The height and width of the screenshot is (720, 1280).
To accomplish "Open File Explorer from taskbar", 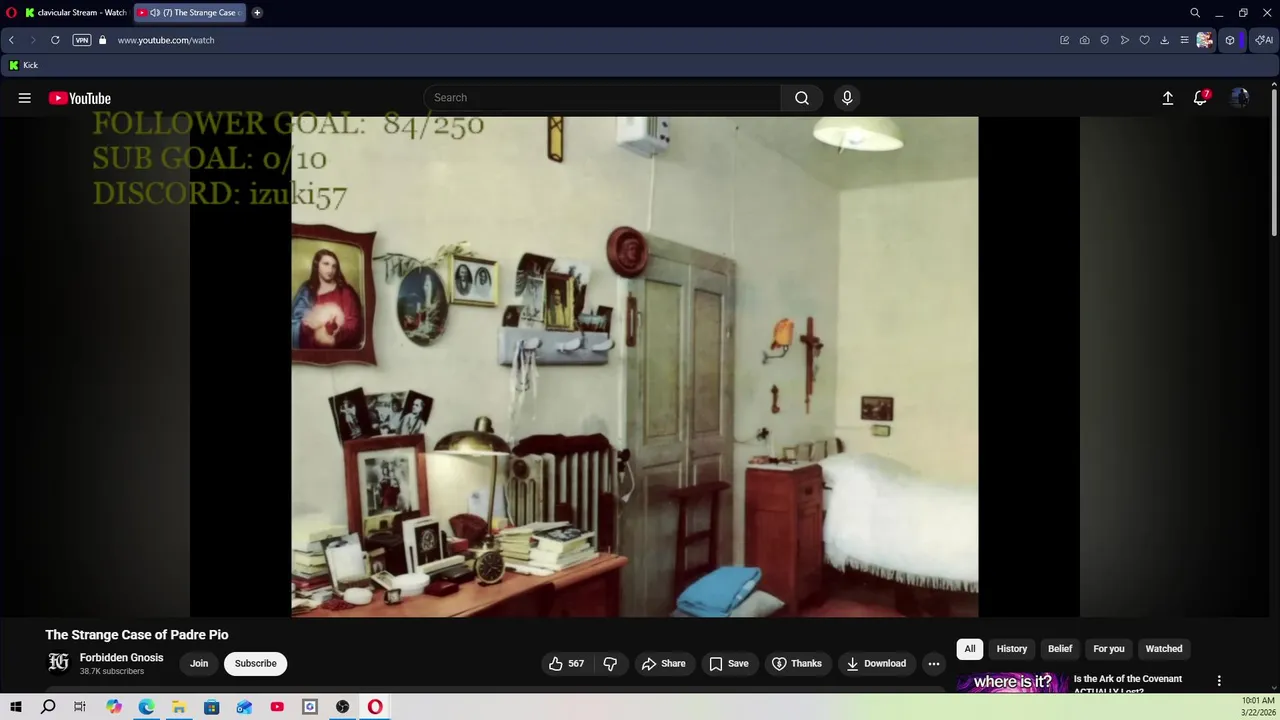I will point(179,707).
